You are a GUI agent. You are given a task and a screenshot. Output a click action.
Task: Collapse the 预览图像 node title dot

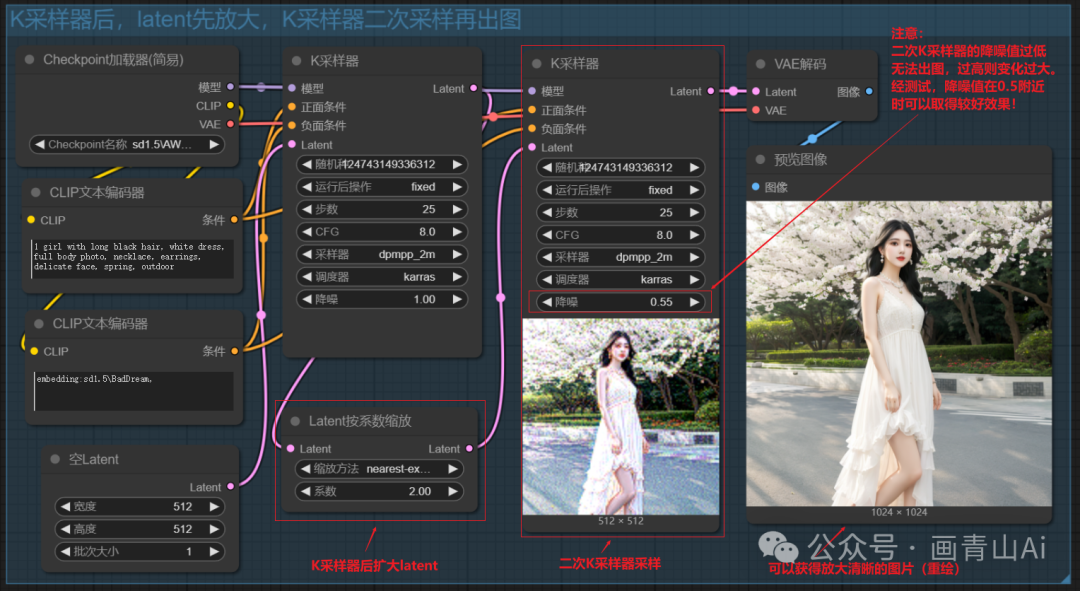click(x=760, y=160)
